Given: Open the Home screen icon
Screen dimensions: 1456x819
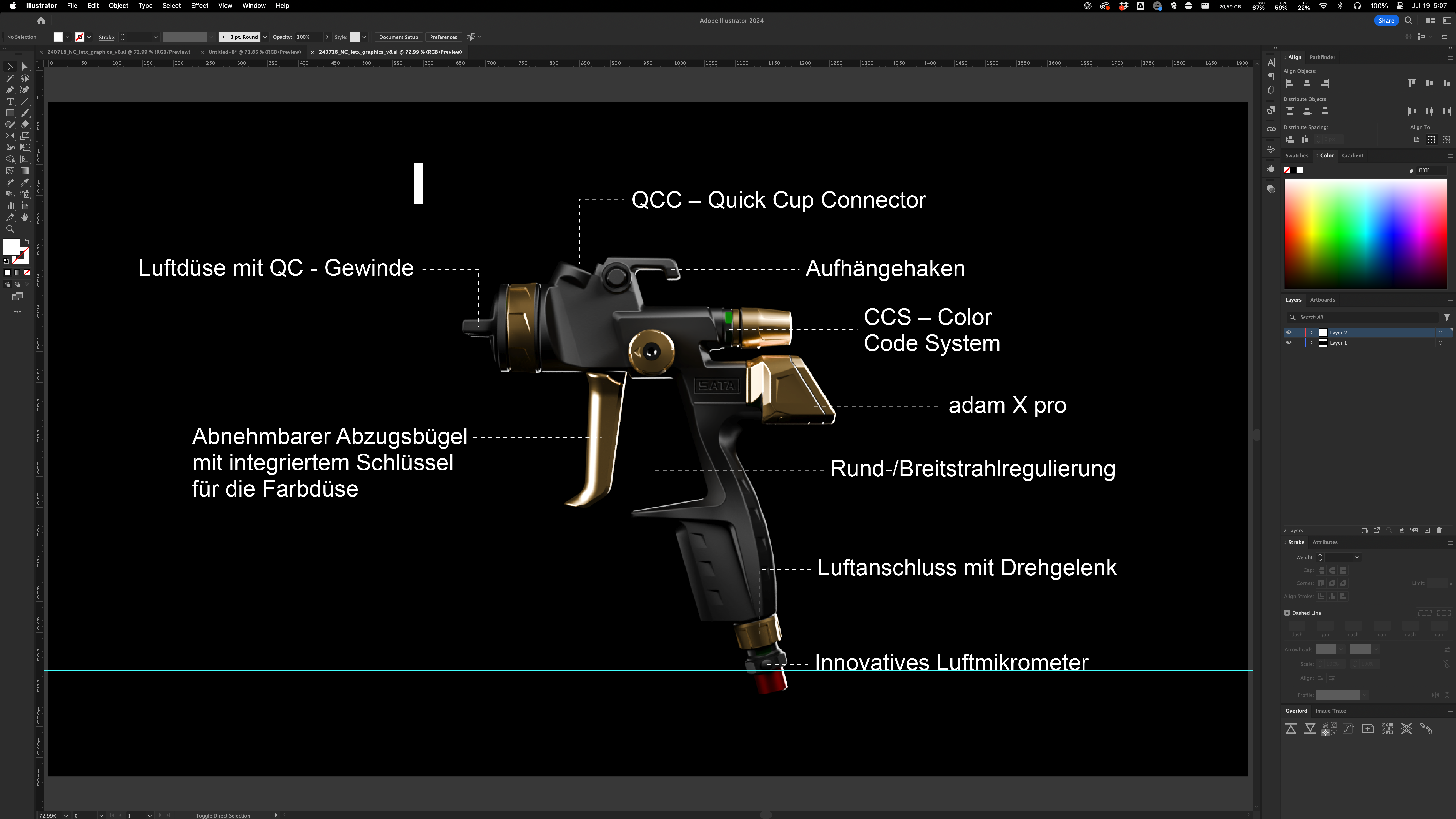Looking at the screenshot, I should [x=41, y=21].
